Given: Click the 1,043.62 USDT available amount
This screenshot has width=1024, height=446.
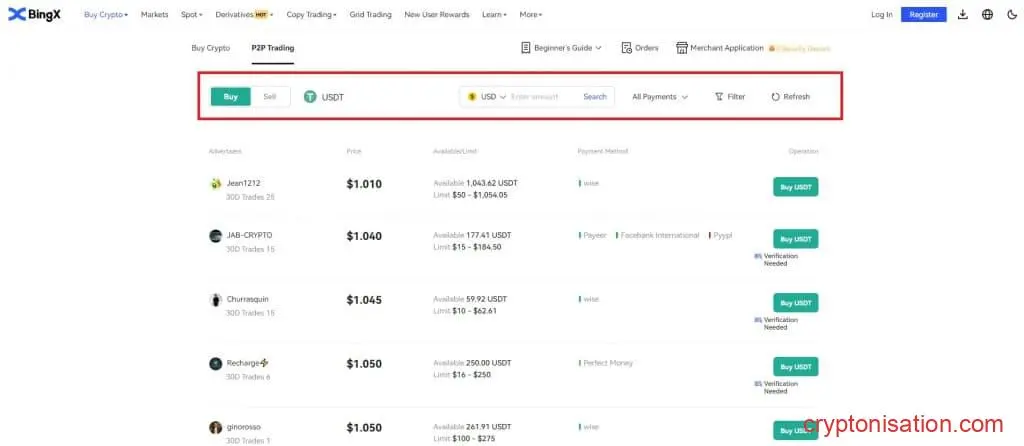Looking at the screenshot, I should (x=491, y=183).
